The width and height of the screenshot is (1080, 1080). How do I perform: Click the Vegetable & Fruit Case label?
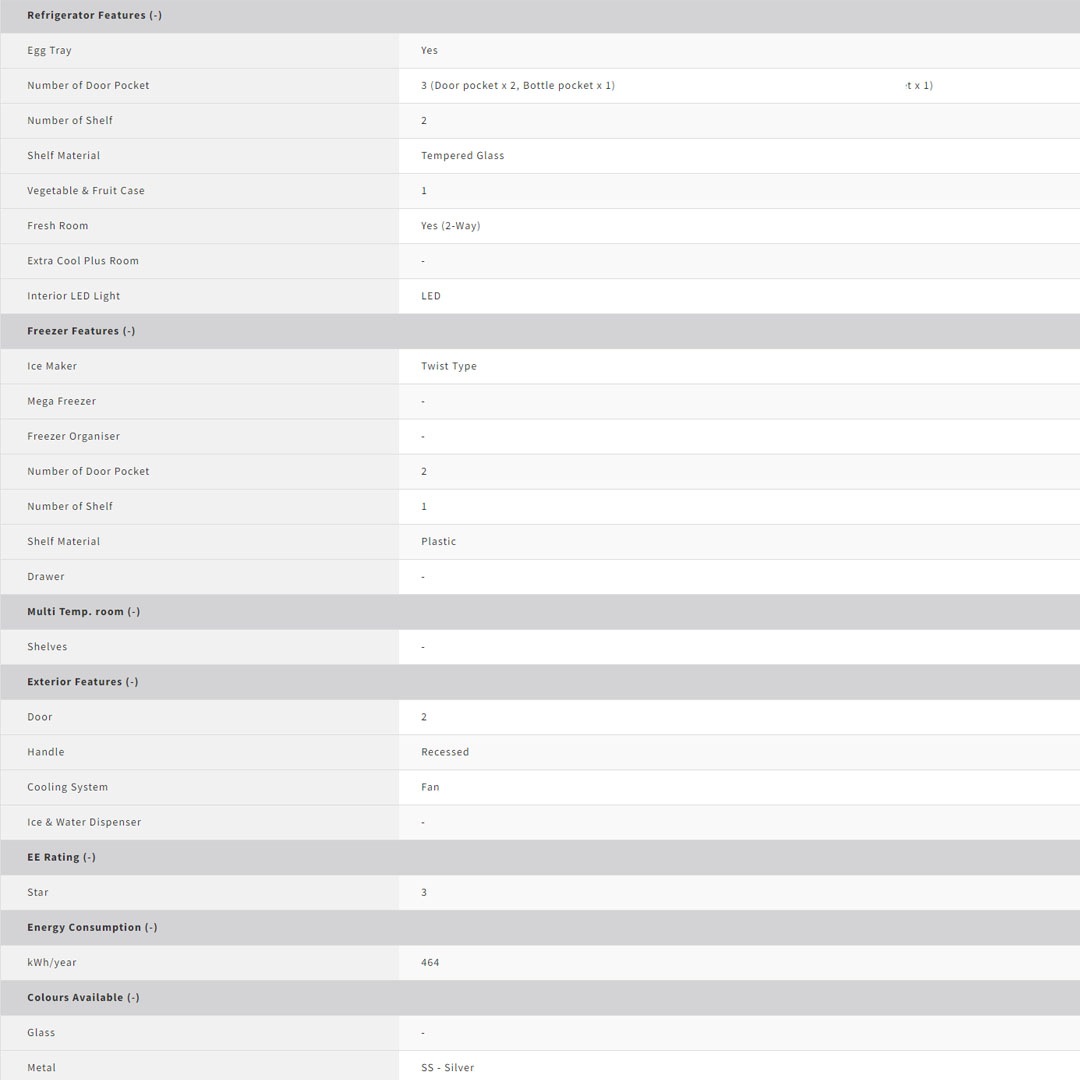(85, 191)
